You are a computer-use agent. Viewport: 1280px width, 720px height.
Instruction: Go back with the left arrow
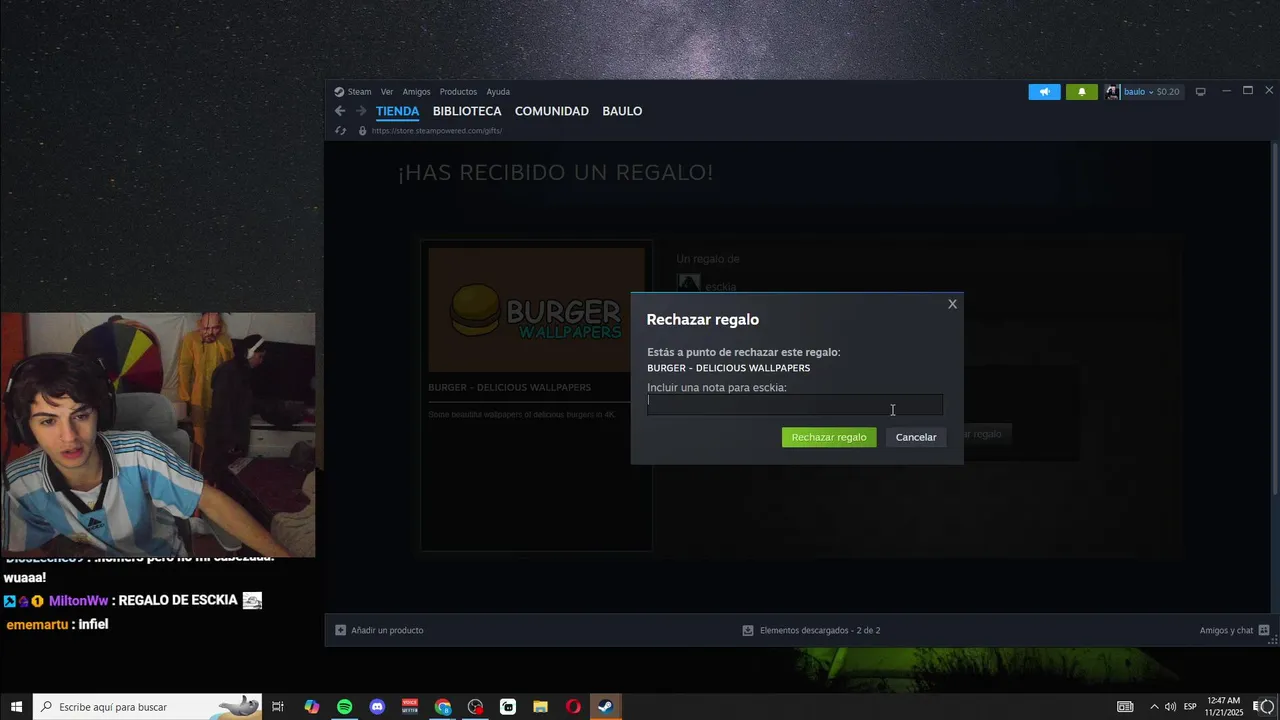[340, 111]
